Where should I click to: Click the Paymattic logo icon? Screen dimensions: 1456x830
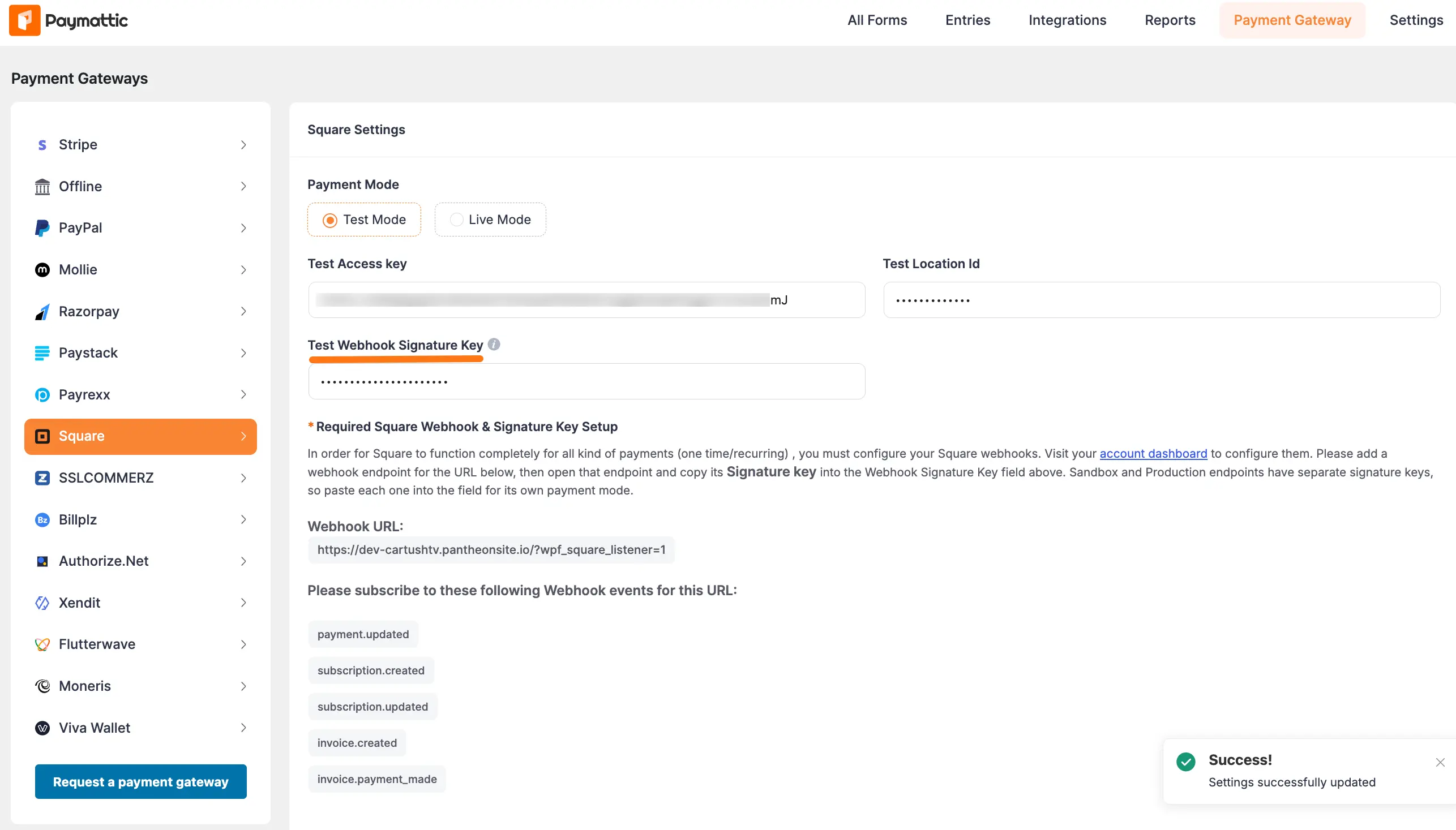[x=24, y=20]
